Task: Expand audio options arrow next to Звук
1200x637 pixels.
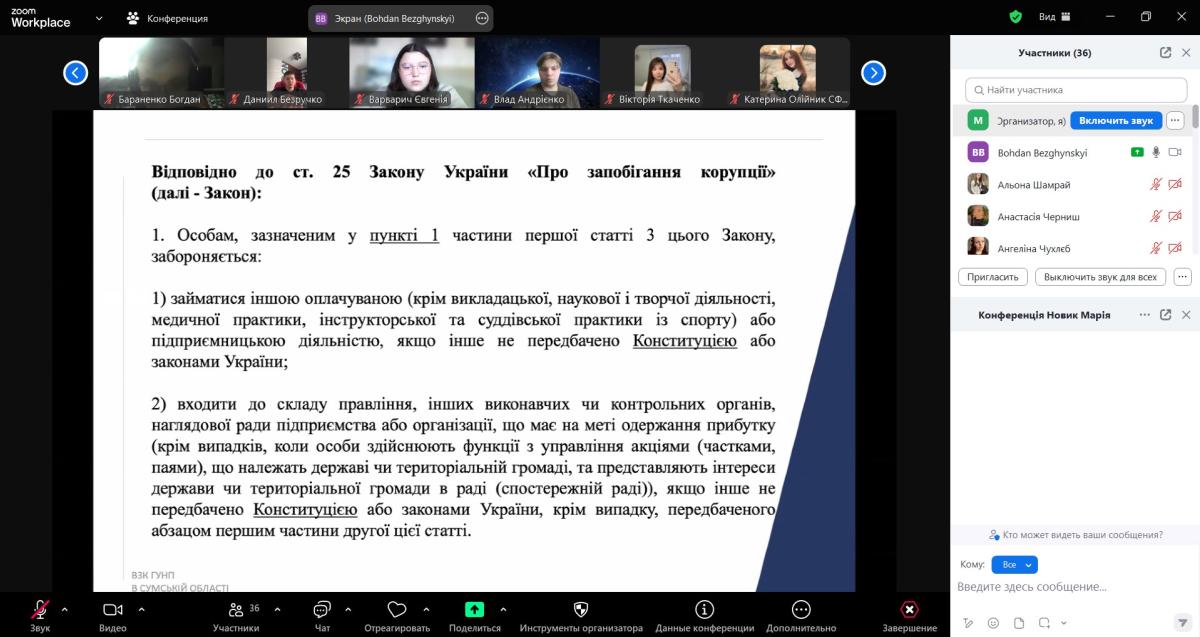Action: [65, 609]
